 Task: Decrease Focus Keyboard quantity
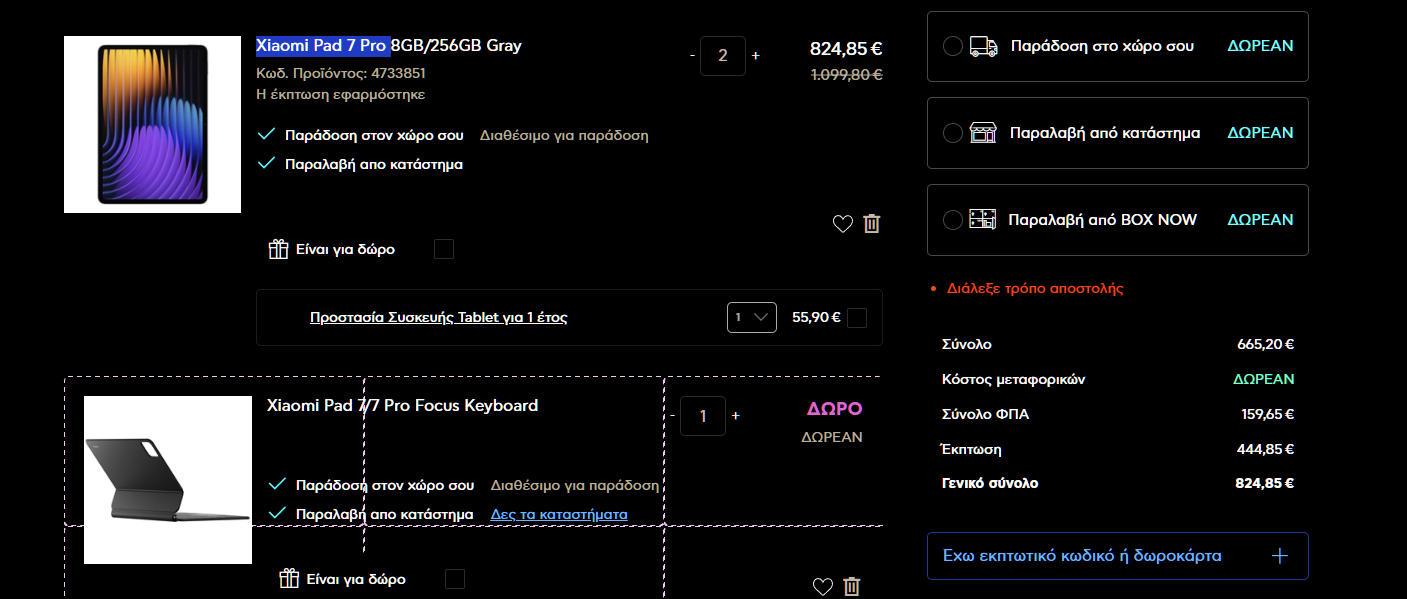(x=672, y=416)
